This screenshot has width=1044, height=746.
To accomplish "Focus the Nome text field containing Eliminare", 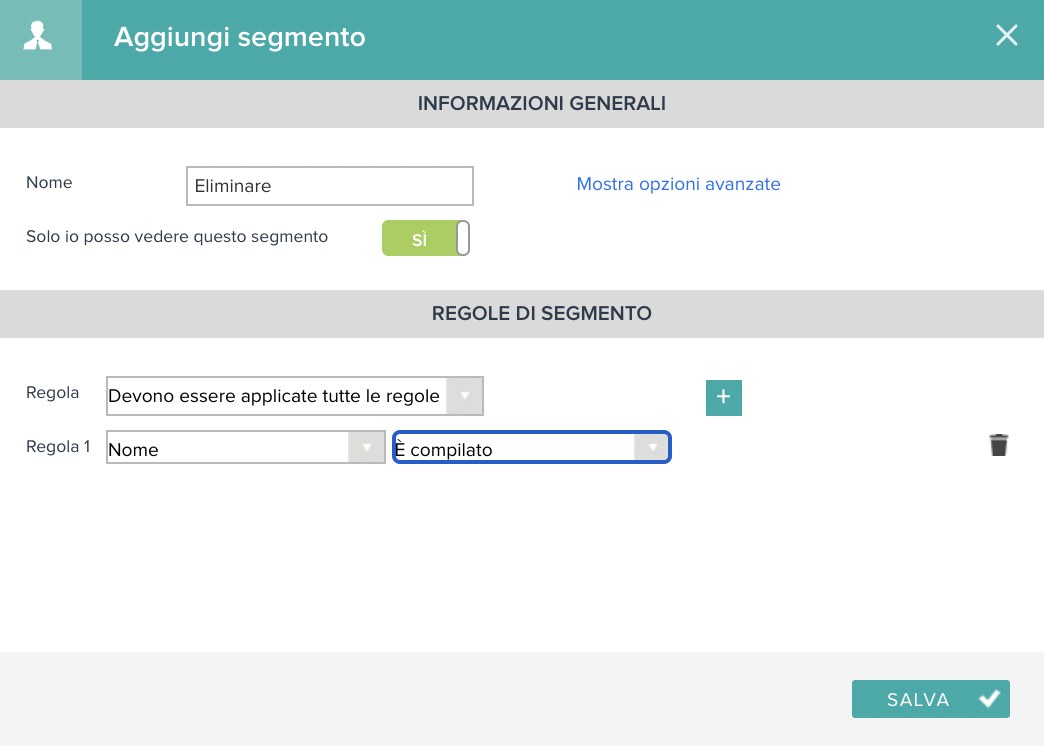I will 330,186.
